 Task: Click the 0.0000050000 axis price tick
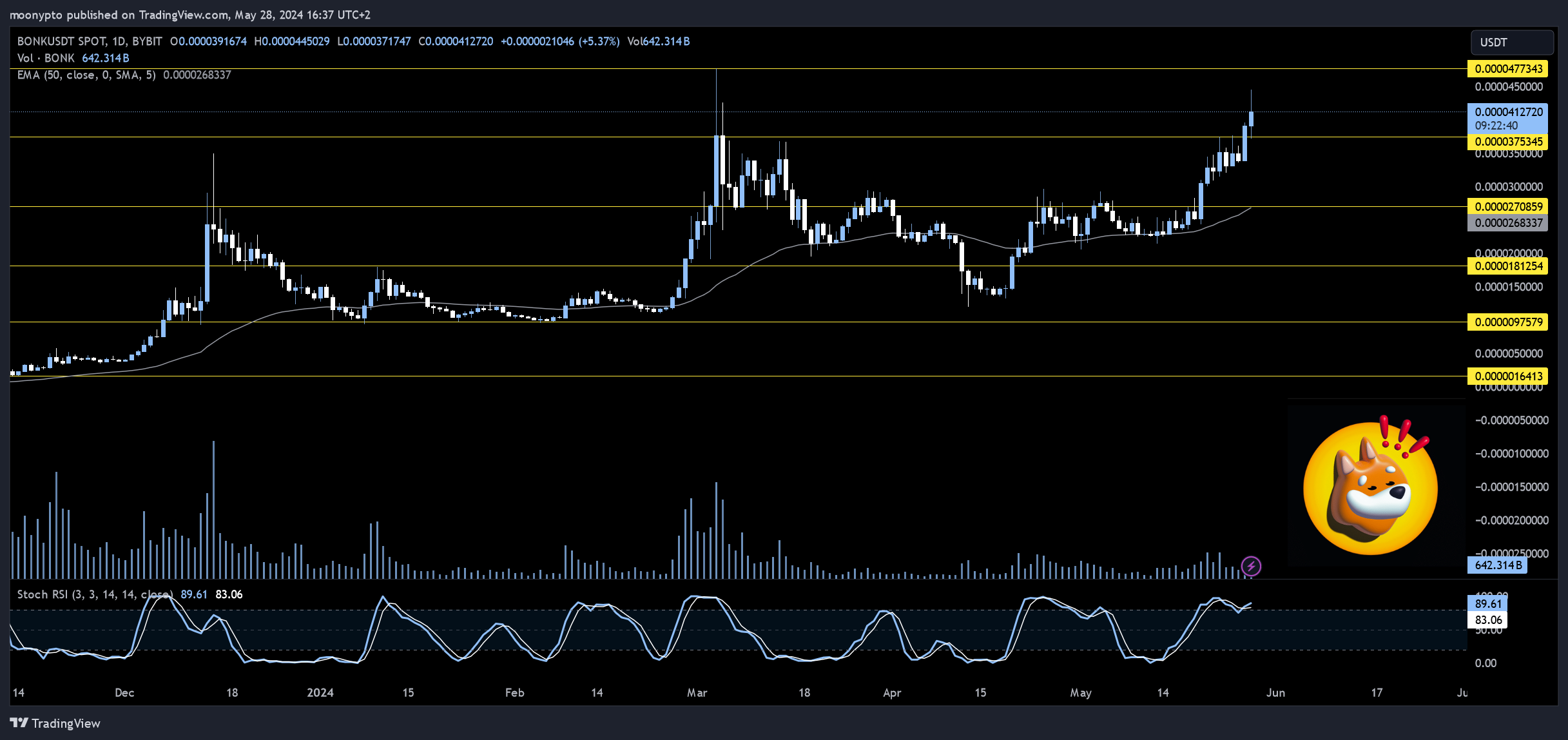click(1509, 354)
